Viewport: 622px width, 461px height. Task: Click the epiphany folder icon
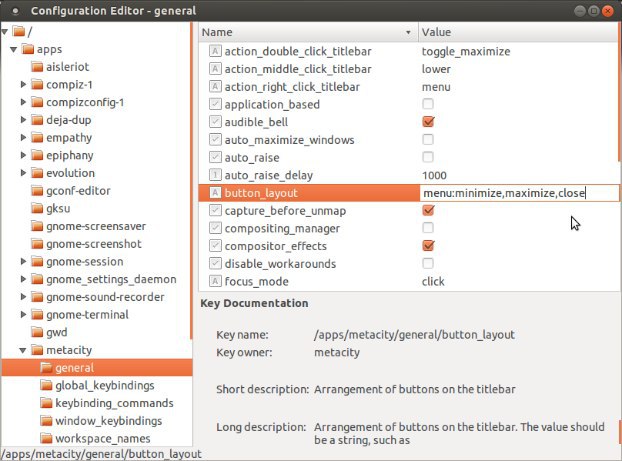pyautogui.click(x=37, y=155)
